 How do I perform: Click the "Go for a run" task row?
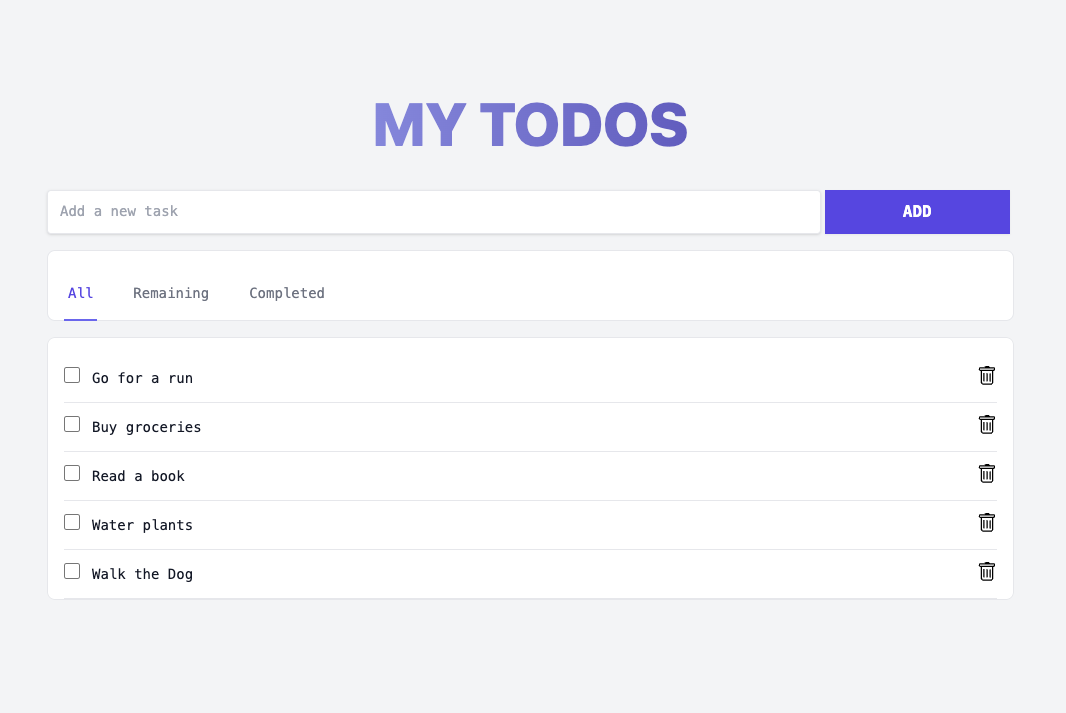(143, 378)
